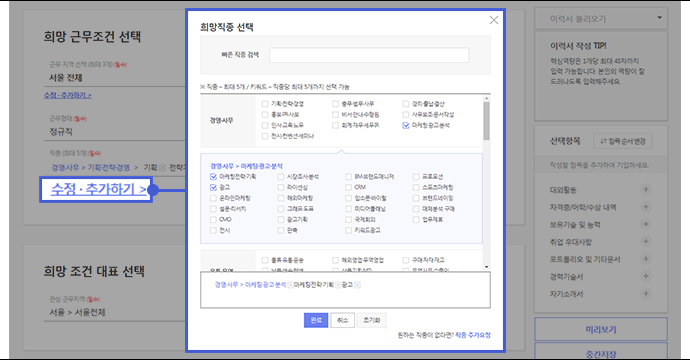Tick the 프로모션 keyword checkbox
Image resolution: width=690 pixels, height=360 pixels.
click(x=416, y=176)
